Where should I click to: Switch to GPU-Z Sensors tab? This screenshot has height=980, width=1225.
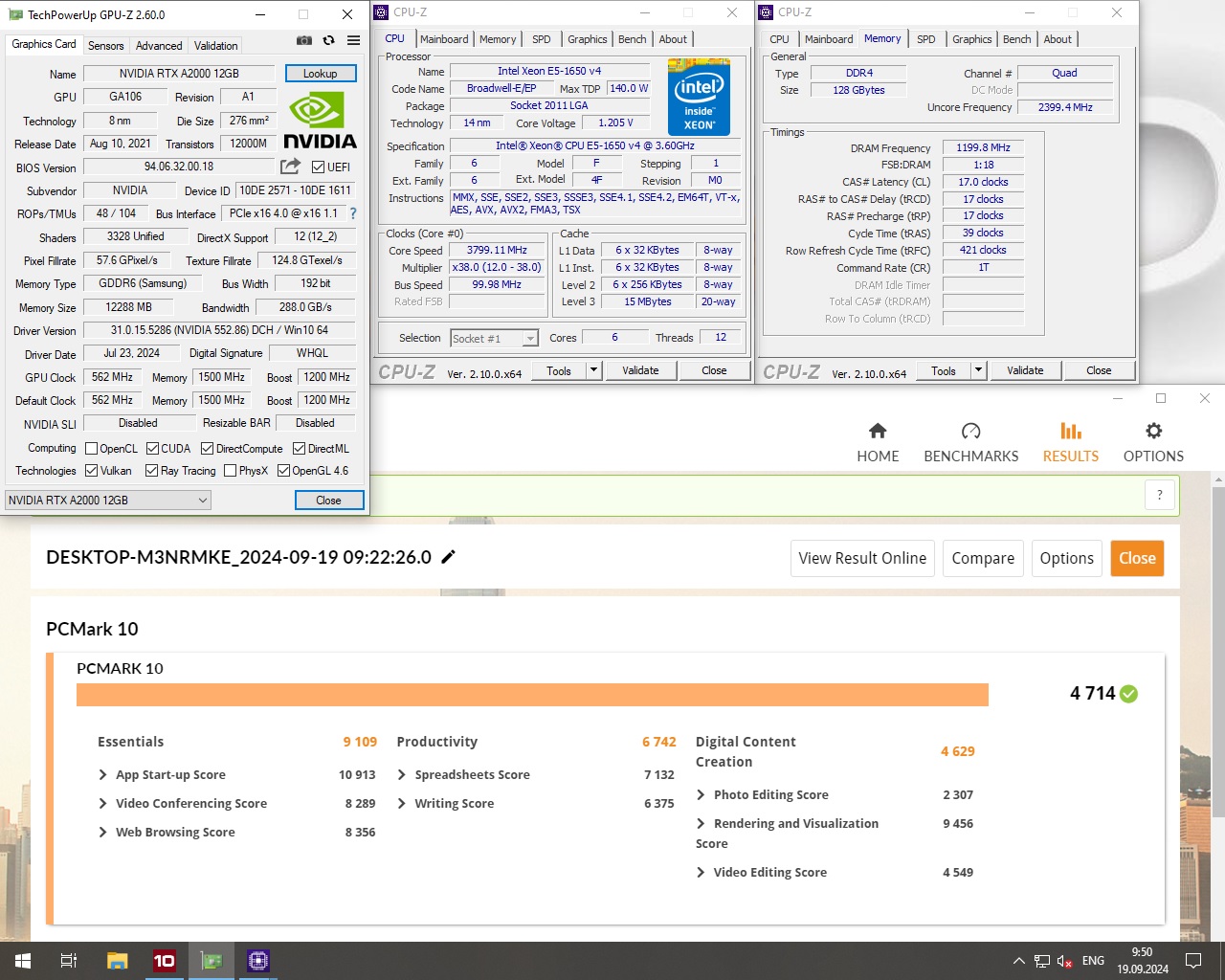(x=106, y=45)
